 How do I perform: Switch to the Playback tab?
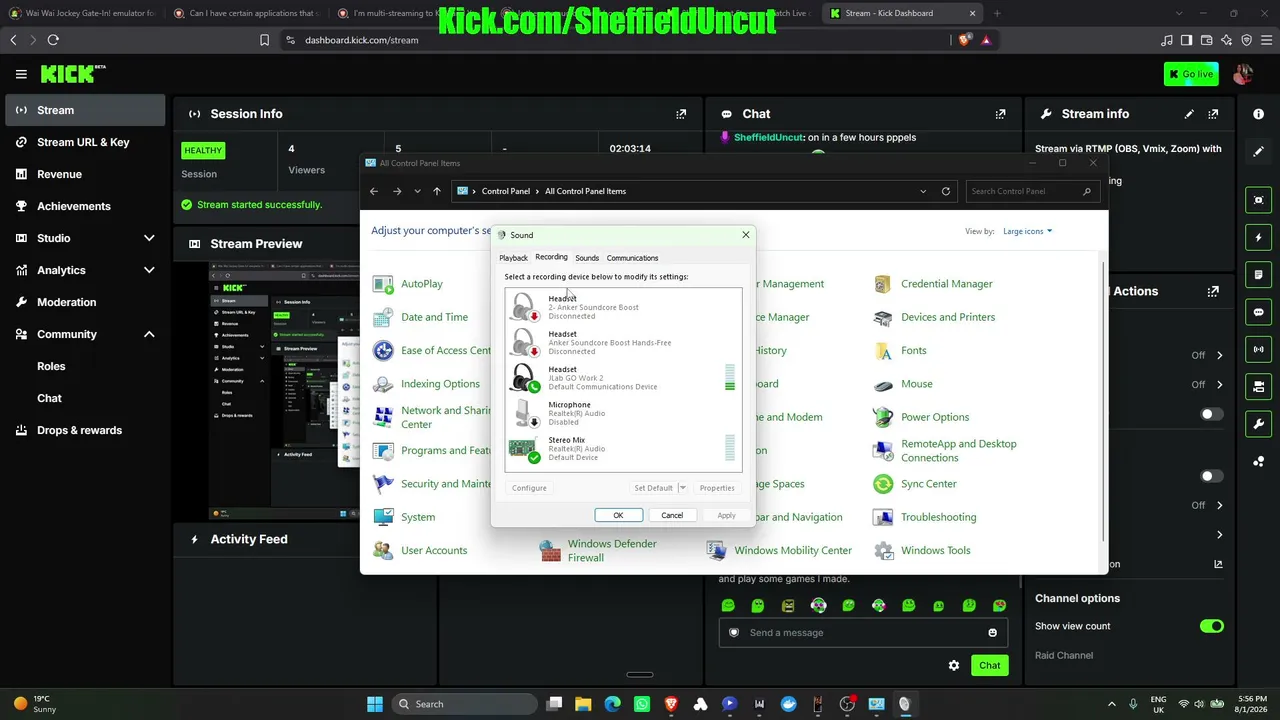coord(513,258)
